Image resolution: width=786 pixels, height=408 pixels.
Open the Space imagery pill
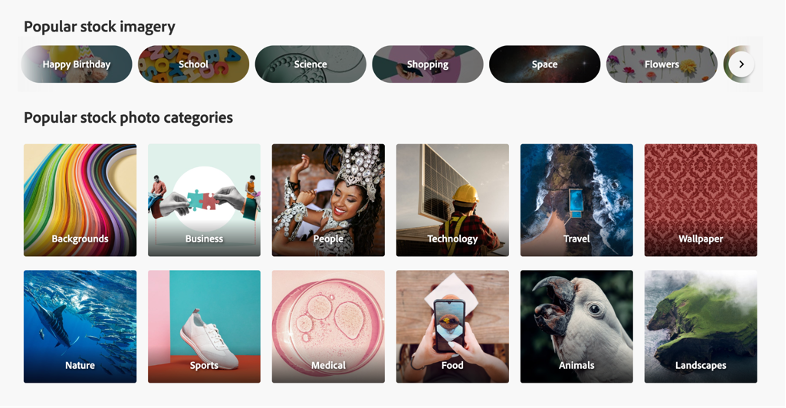coord(544,64)
